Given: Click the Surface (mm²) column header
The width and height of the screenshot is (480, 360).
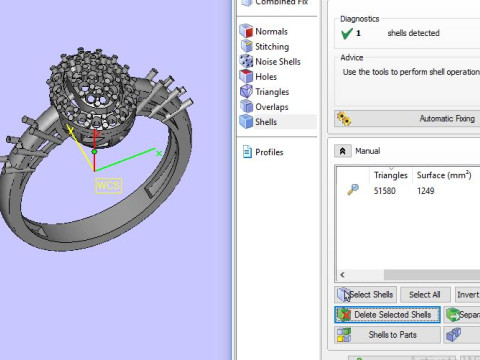Looking at the screenshot, I should pyautogui.click(x=444, y=175).
